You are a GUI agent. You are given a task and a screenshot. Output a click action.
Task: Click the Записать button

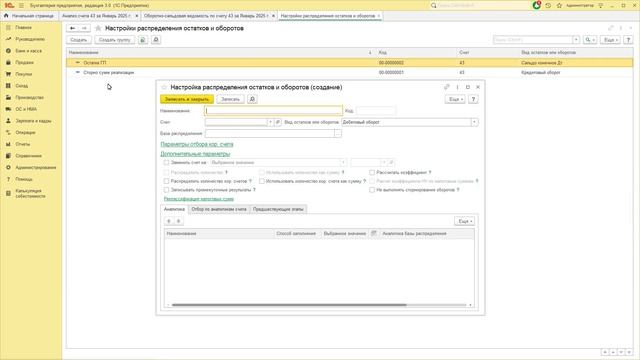pyautogui.click(x=230, y=99)
